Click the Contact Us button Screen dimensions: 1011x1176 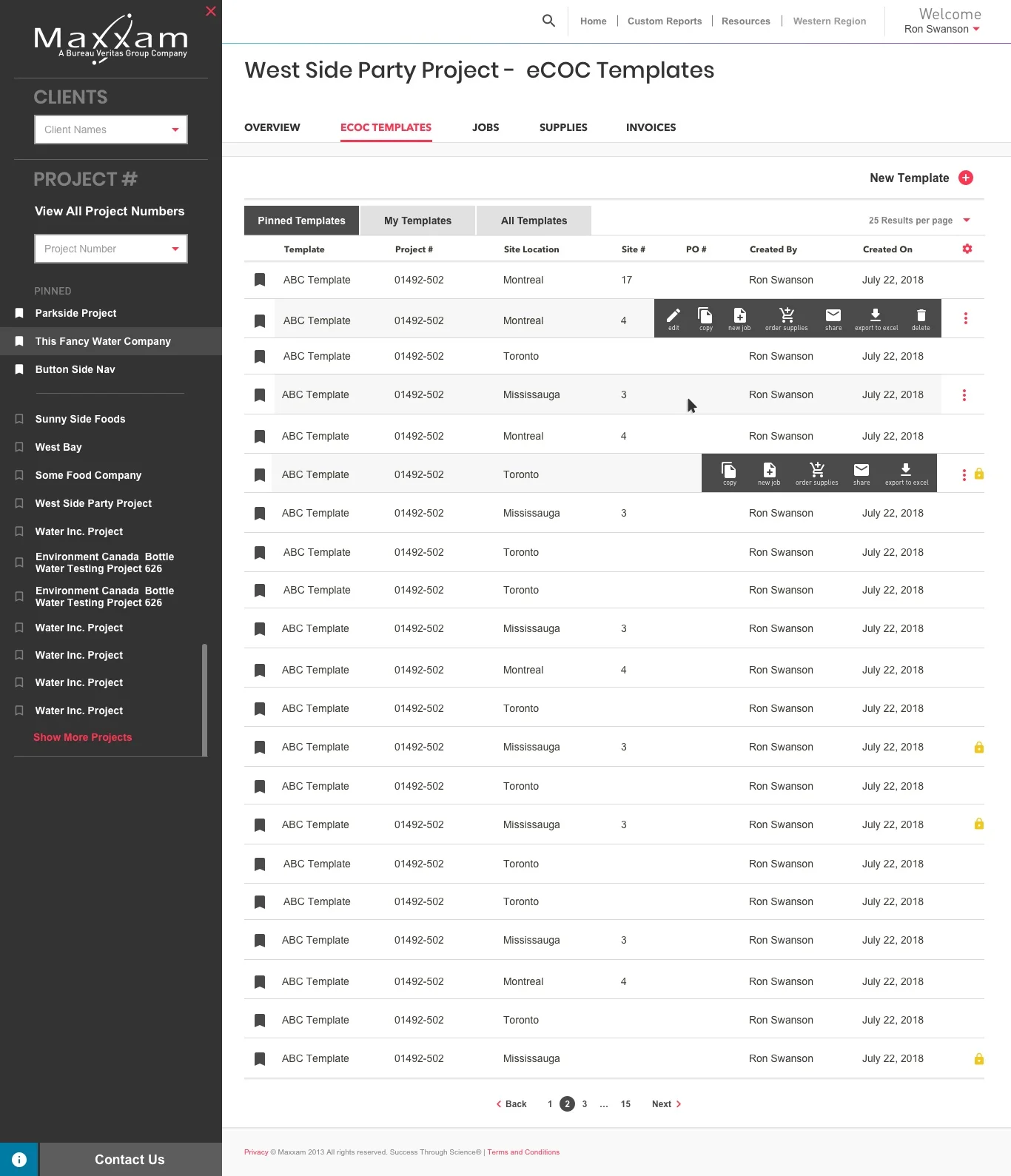click(130, 1160)
